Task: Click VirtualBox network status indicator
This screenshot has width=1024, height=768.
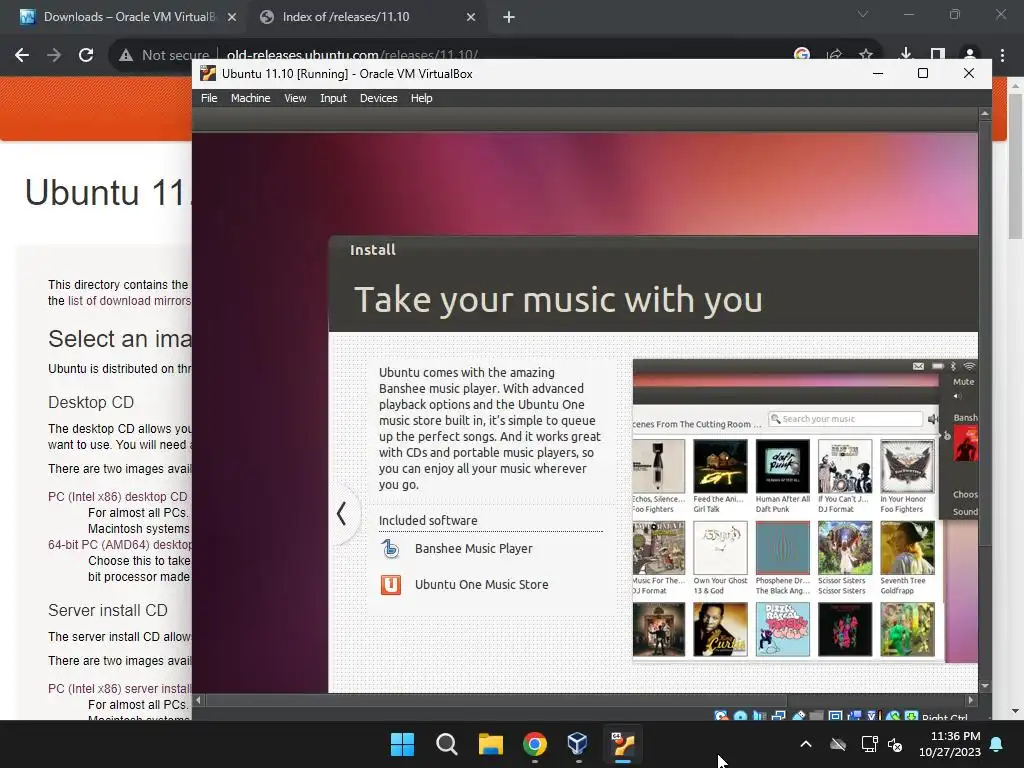Action: [778, 716]
